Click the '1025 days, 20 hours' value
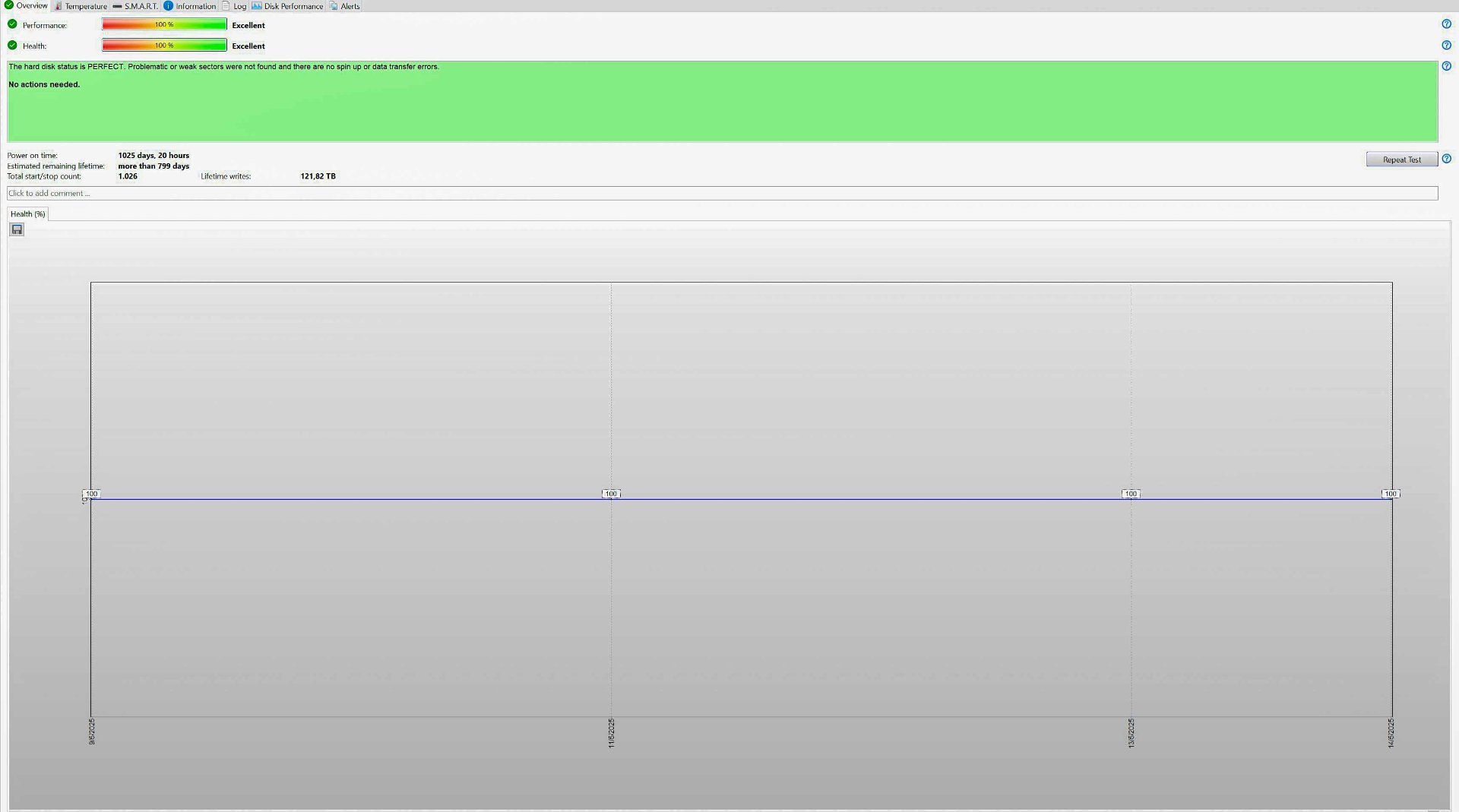Screen dimensions: 1459x812 click(153, 156)
